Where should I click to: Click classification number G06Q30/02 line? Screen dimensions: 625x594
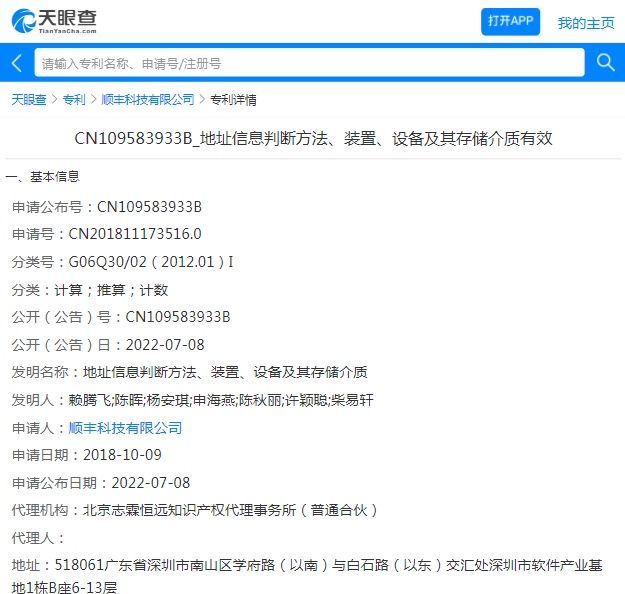(x=122, y=262)
